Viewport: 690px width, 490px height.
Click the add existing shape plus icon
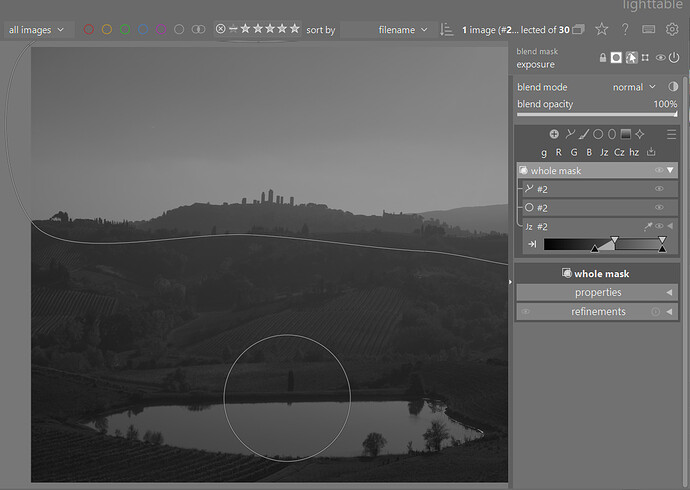coord(554,134)
